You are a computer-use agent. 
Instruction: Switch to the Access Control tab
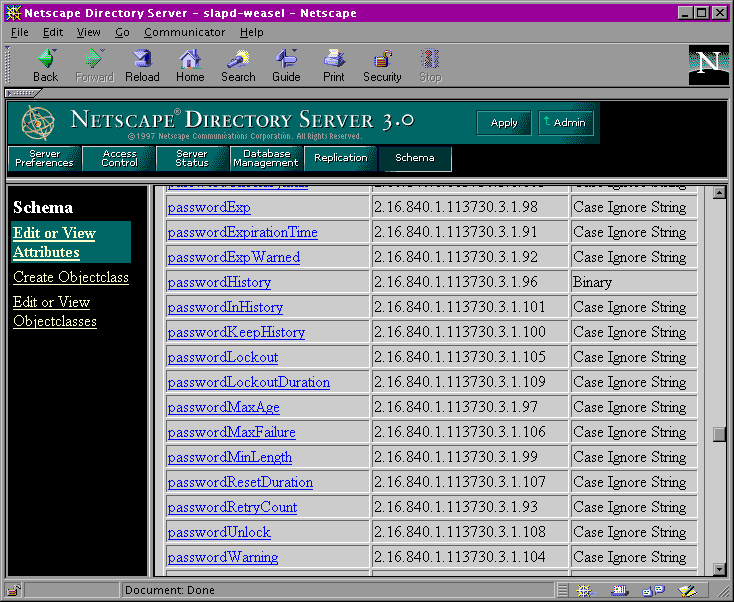tap(119, 159)
